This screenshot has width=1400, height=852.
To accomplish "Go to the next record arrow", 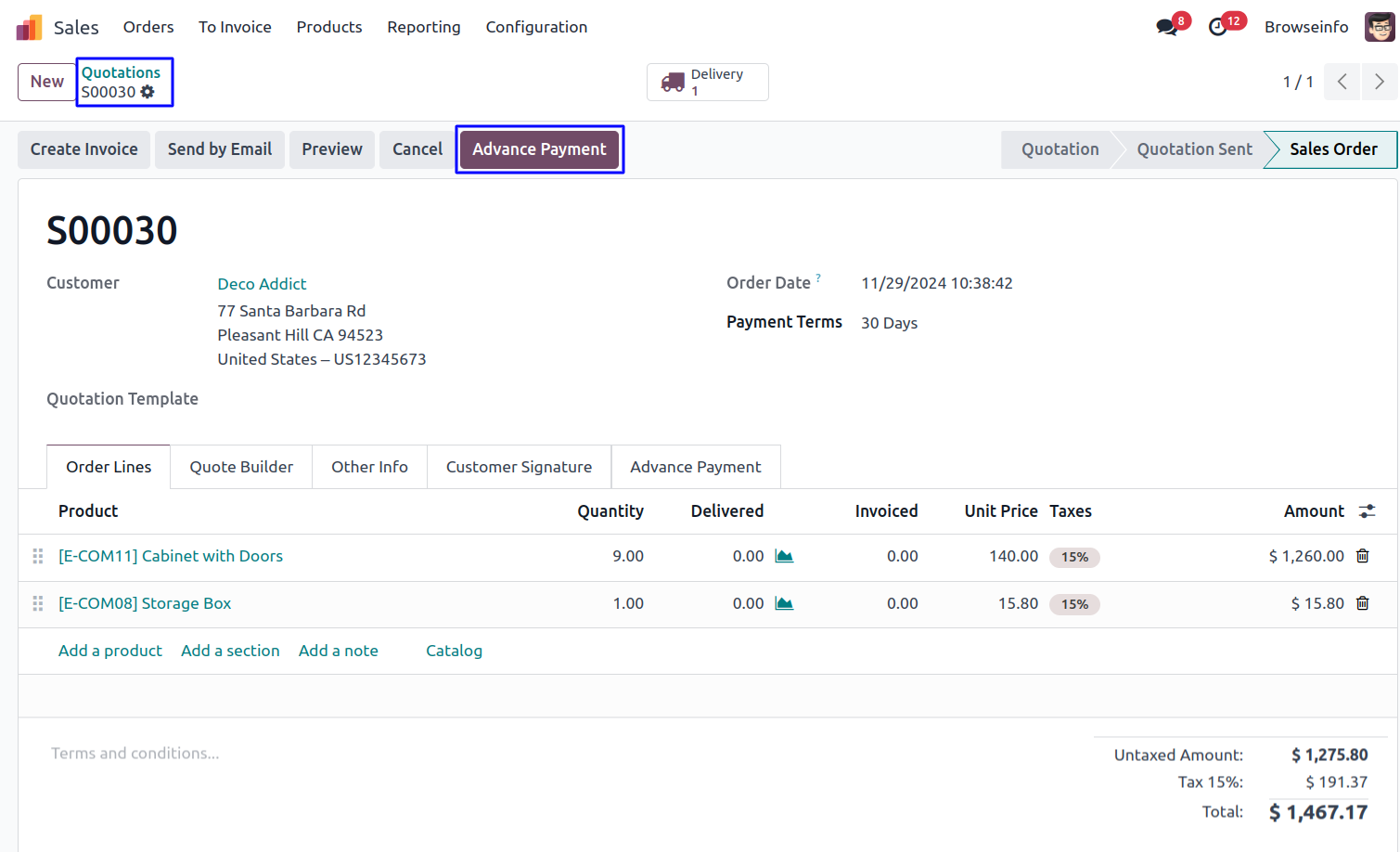I will coord(1379,82).
